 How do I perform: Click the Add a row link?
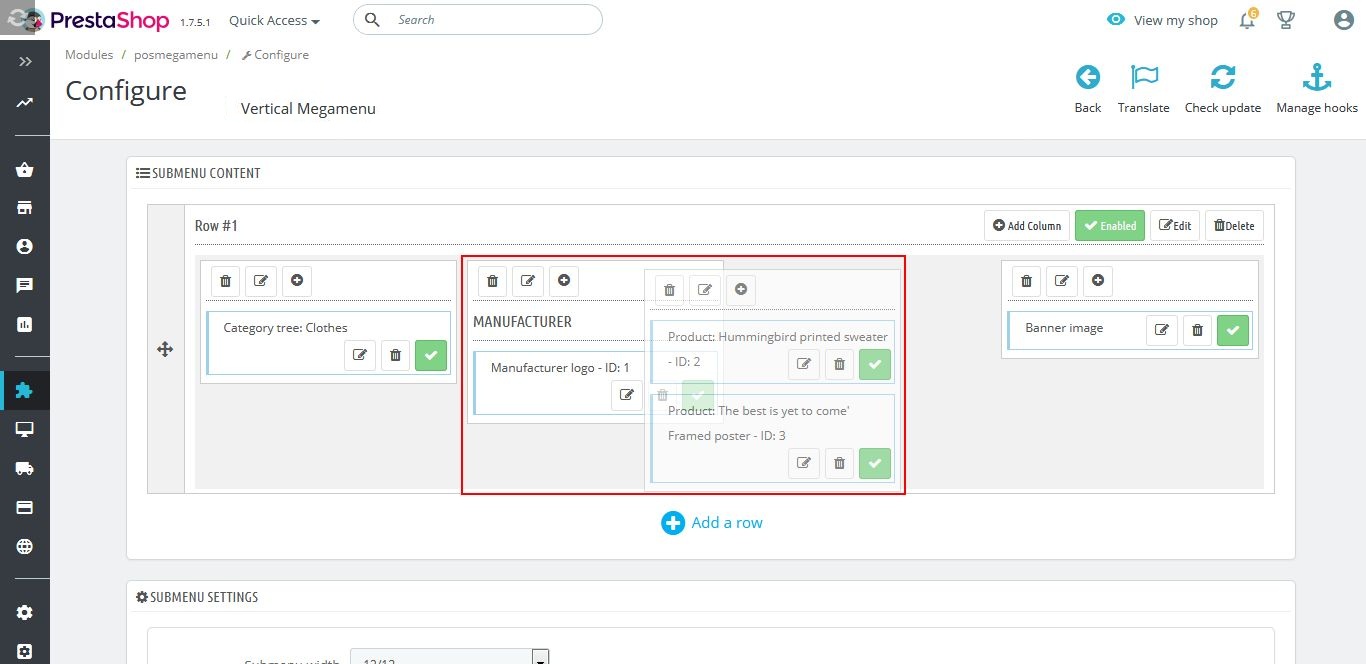point(712,523)
